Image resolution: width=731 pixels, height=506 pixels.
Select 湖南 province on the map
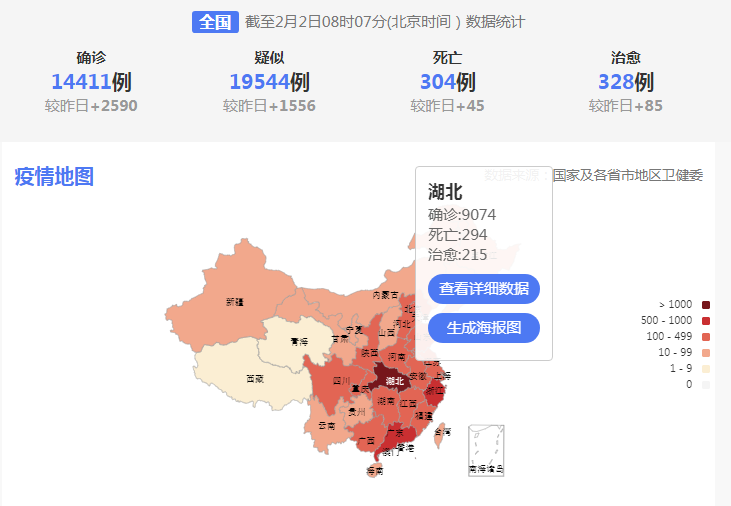pyautogui.click(x=386, y=402)
